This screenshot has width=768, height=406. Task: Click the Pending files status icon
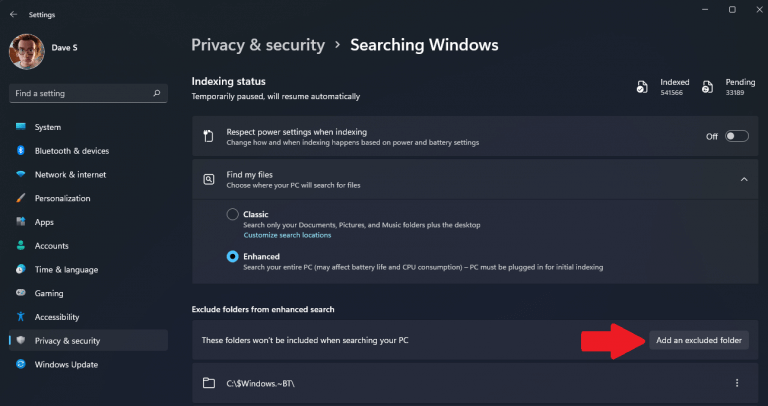click(x=707, y=87)
